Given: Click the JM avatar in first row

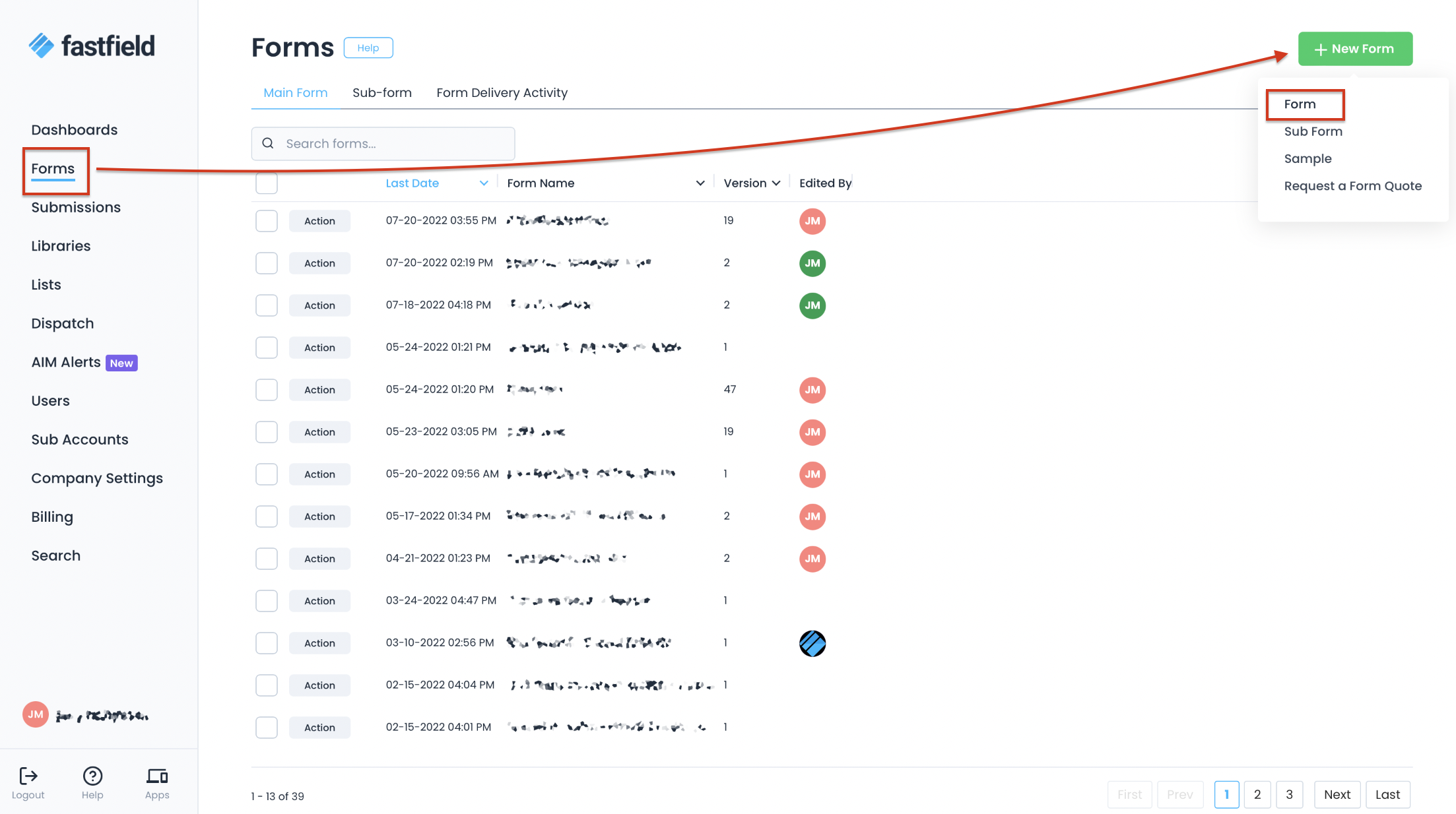Looking at the screenshot, I should [x=812, y=221].
